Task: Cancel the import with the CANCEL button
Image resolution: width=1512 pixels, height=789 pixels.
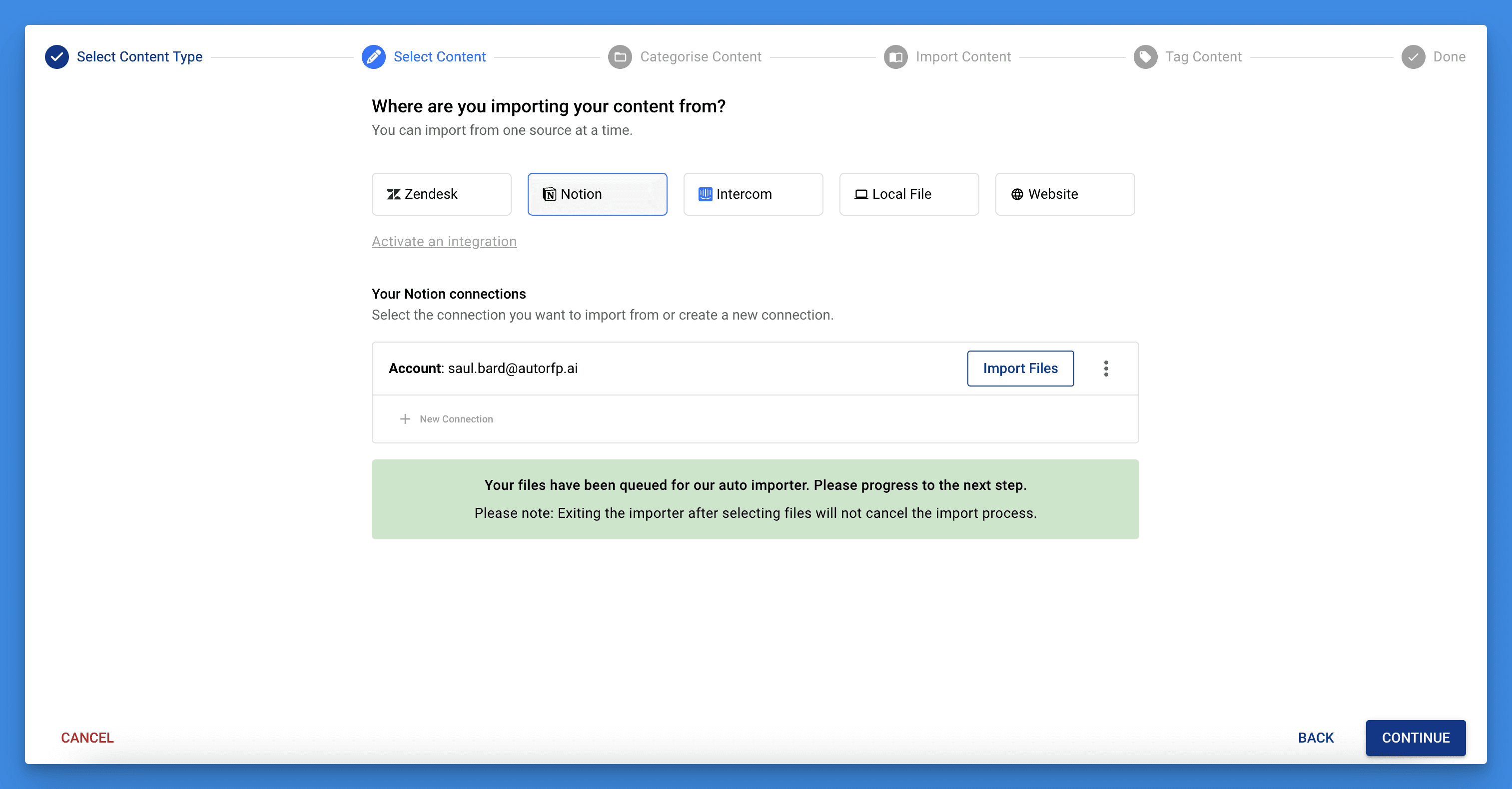Action: pos(87,738)
